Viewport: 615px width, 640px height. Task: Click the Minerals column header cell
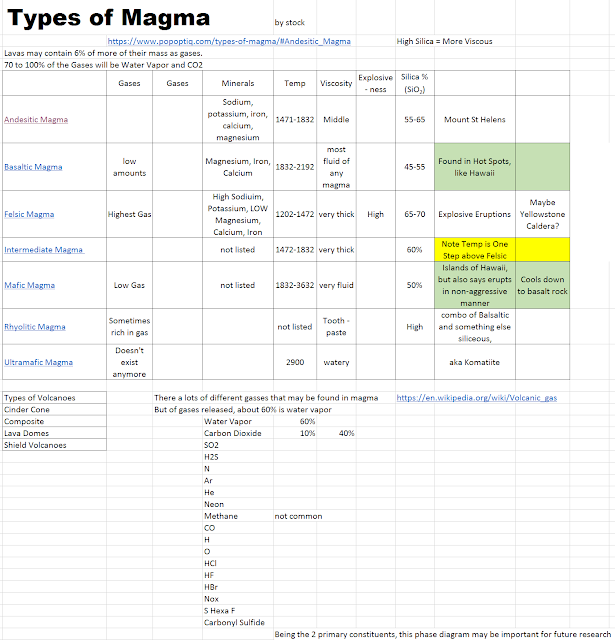tap(238, 83)
